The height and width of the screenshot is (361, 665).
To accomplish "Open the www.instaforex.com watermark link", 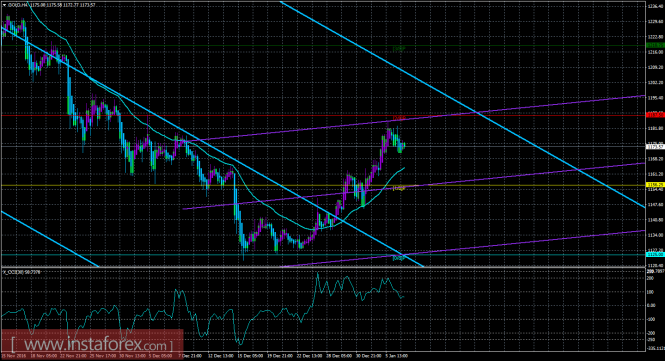I will click(x=92, y=343).
